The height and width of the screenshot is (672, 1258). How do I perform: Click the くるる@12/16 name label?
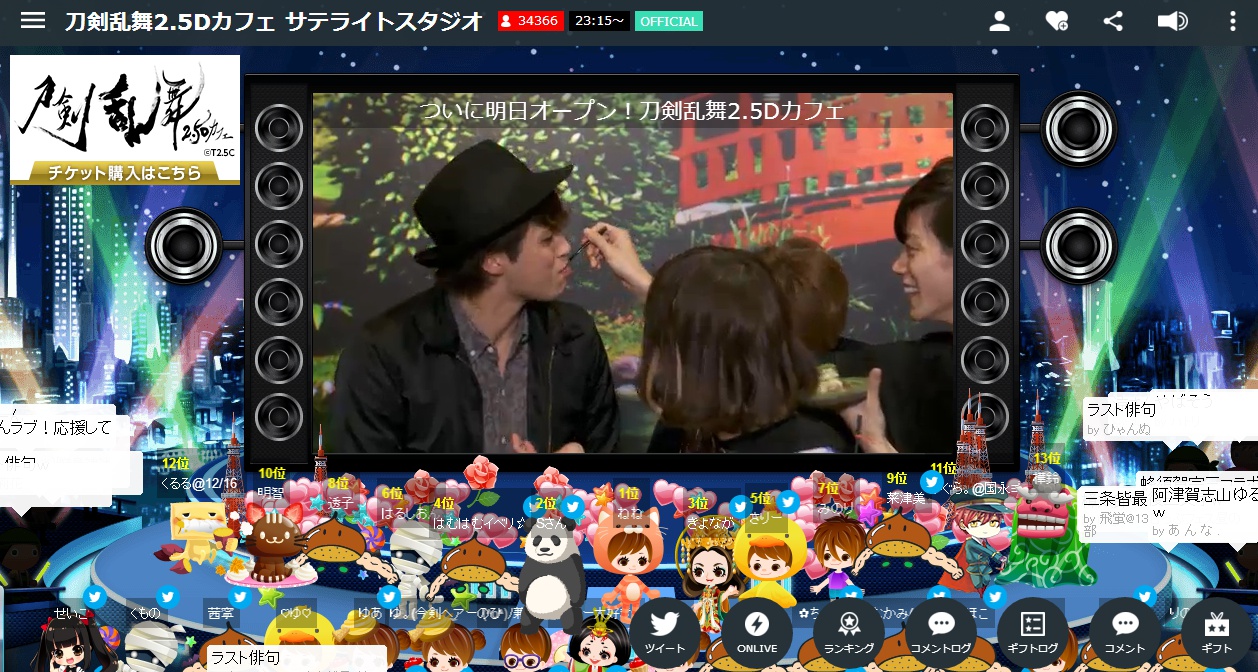pos(199,484)
